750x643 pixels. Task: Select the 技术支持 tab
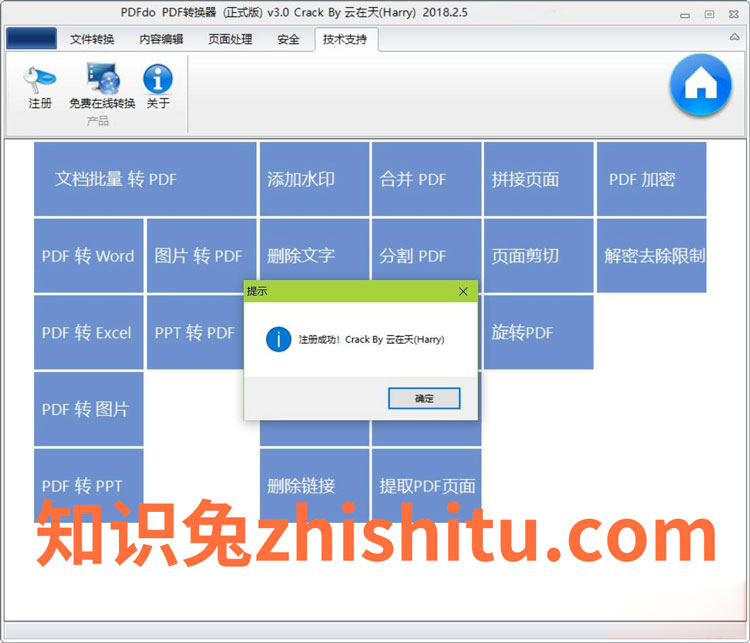(345, 39)
